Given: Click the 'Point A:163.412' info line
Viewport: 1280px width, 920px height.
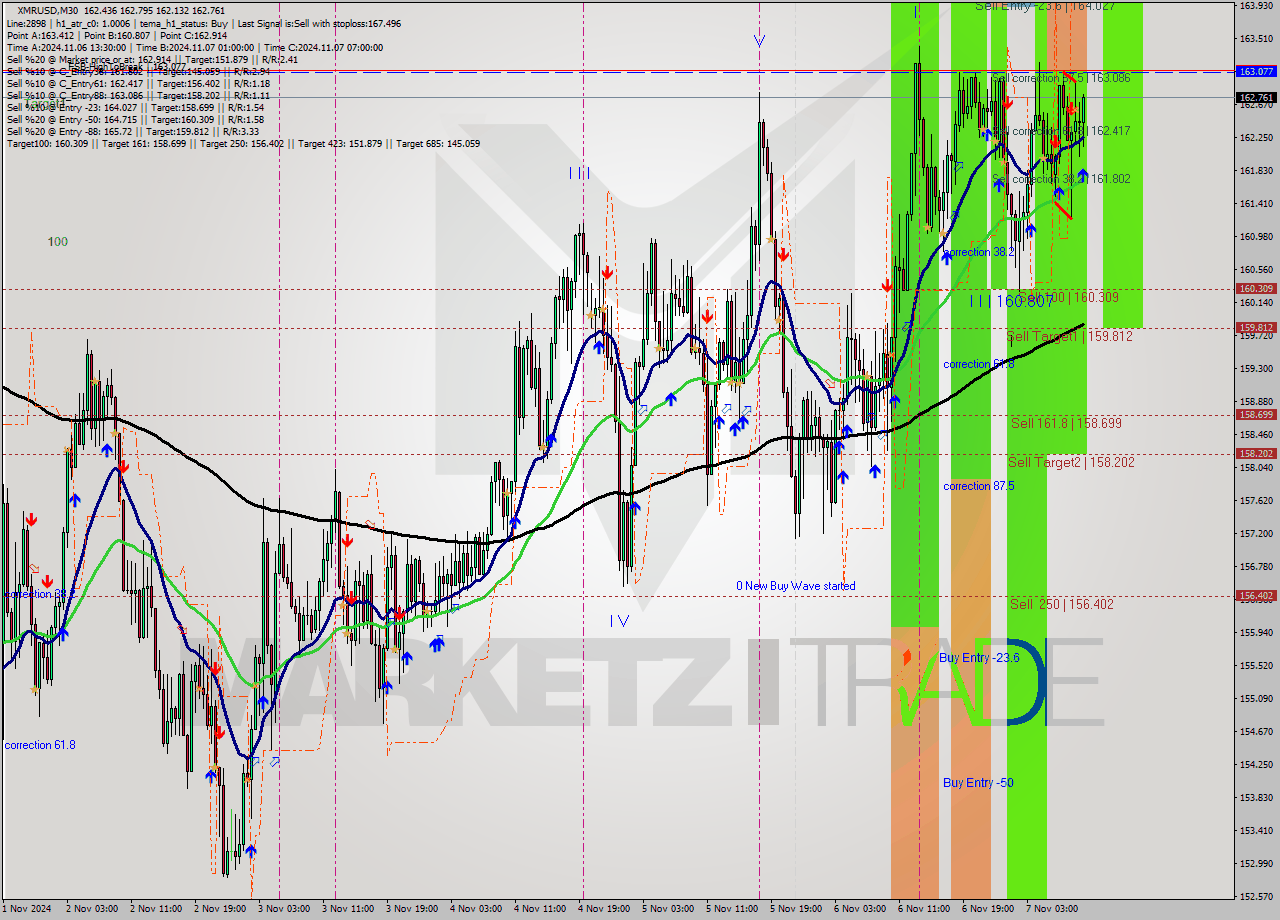Looking at the screenshot, I should pyautogui.click(x=40, y=35).
